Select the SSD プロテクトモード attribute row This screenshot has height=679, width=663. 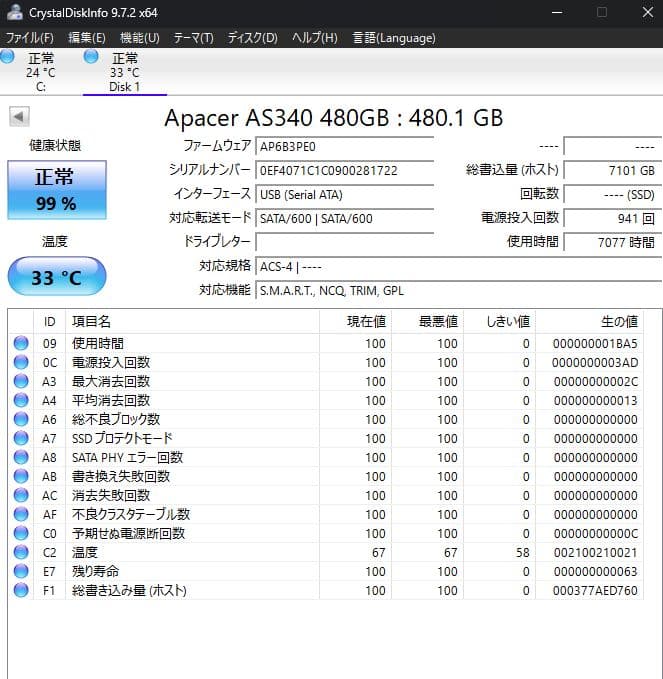pyautogui.click(x=326, y=439)
